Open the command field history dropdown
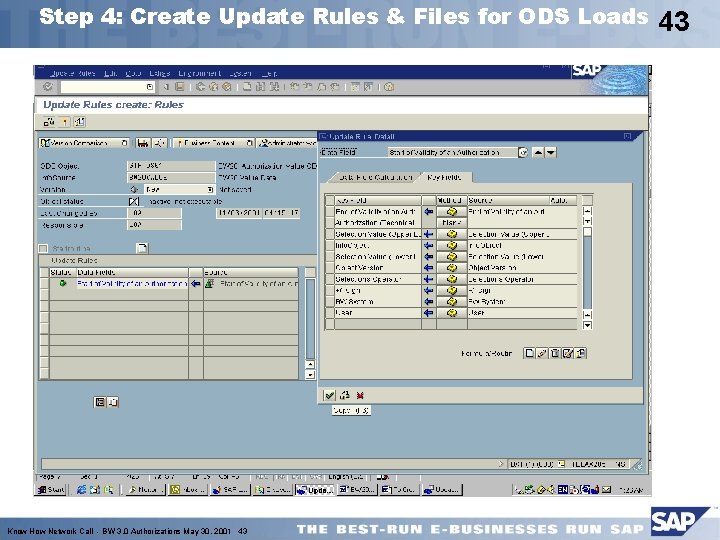 pos(150,87)
